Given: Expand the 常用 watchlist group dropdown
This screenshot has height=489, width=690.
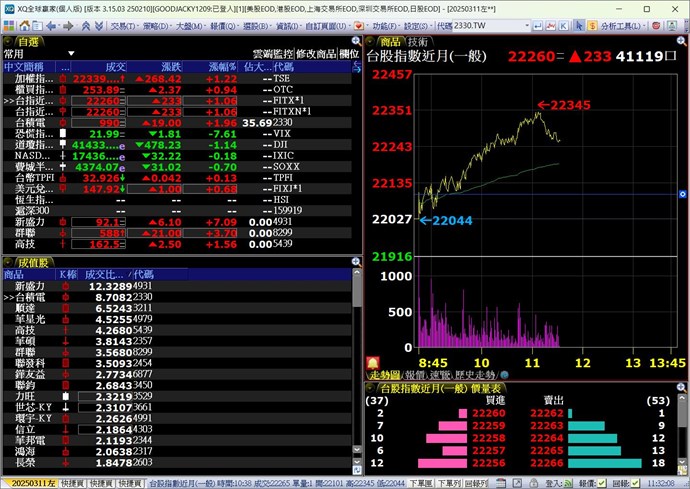Looking at the screenshot, I should [x=71, y=53].
